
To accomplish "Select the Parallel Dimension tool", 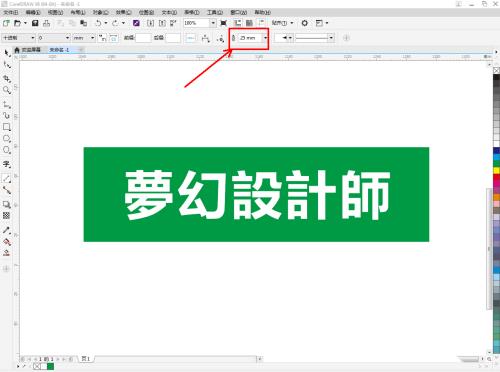I will tap(7, 179).
